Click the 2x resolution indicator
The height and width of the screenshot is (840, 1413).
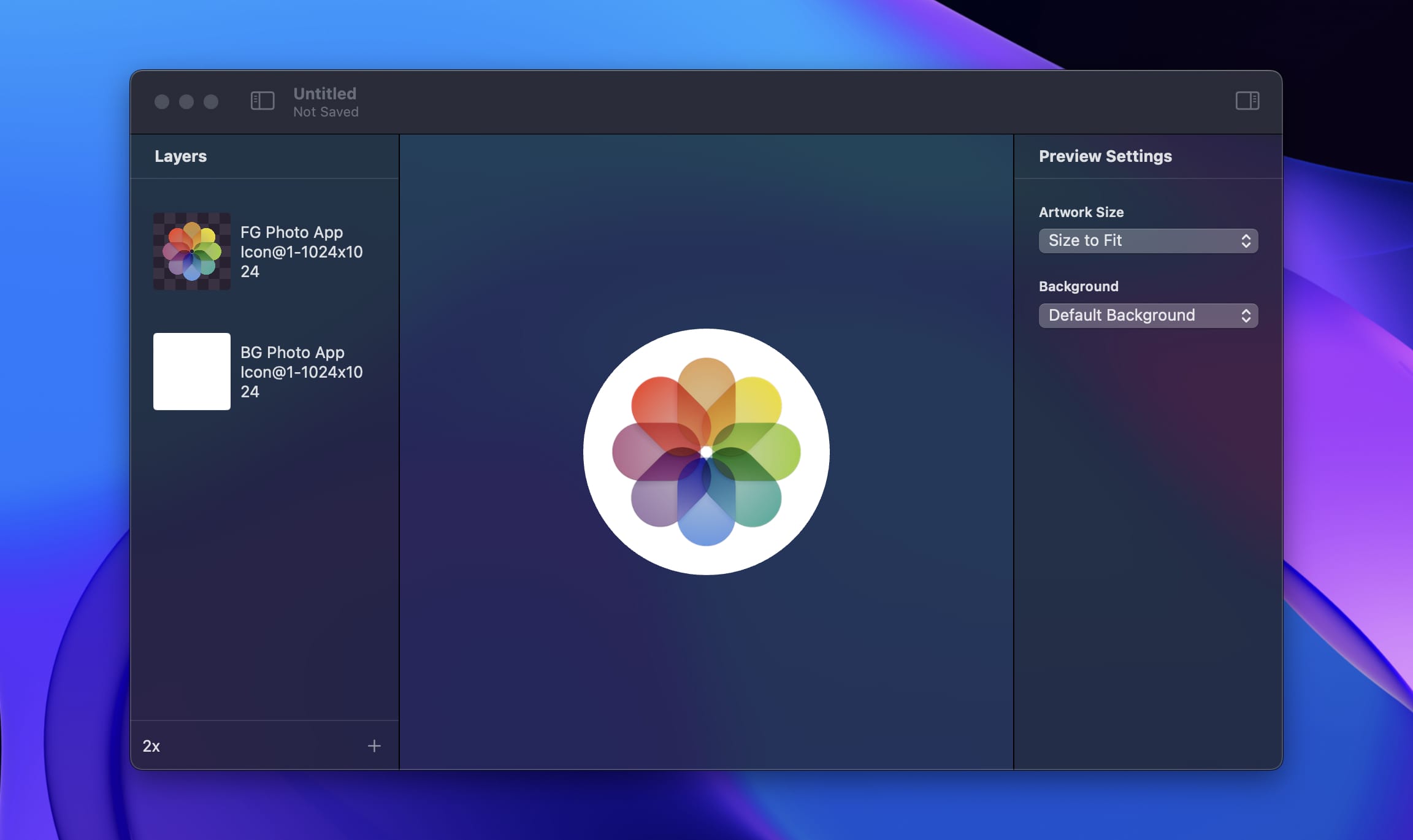[x=151, y=746]
